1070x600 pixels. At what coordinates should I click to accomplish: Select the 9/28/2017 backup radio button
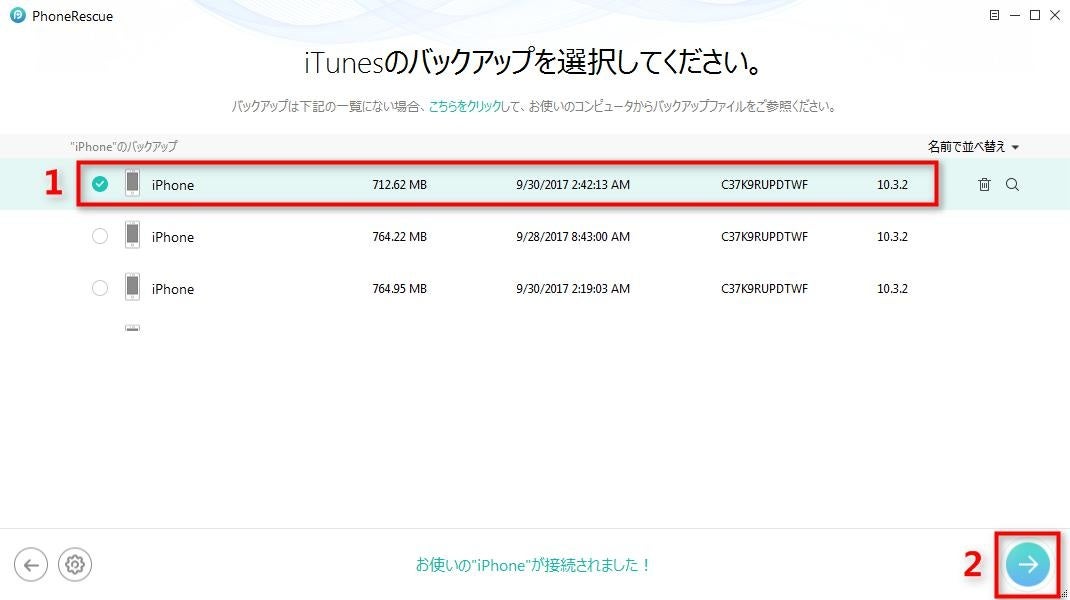(x=100, y=236)
